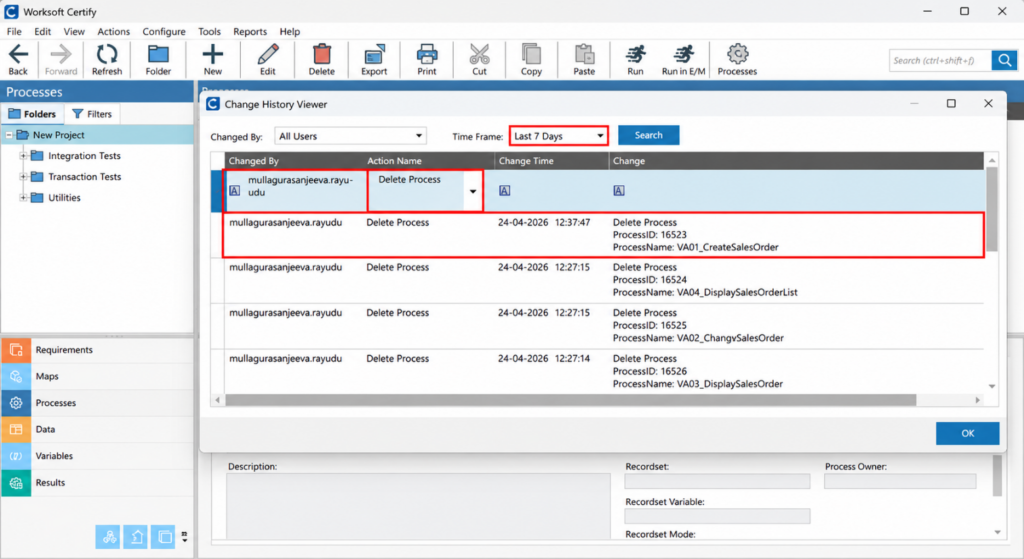Switch to the Filters tab
The image size is (1024, 559).
click(92, 114)
